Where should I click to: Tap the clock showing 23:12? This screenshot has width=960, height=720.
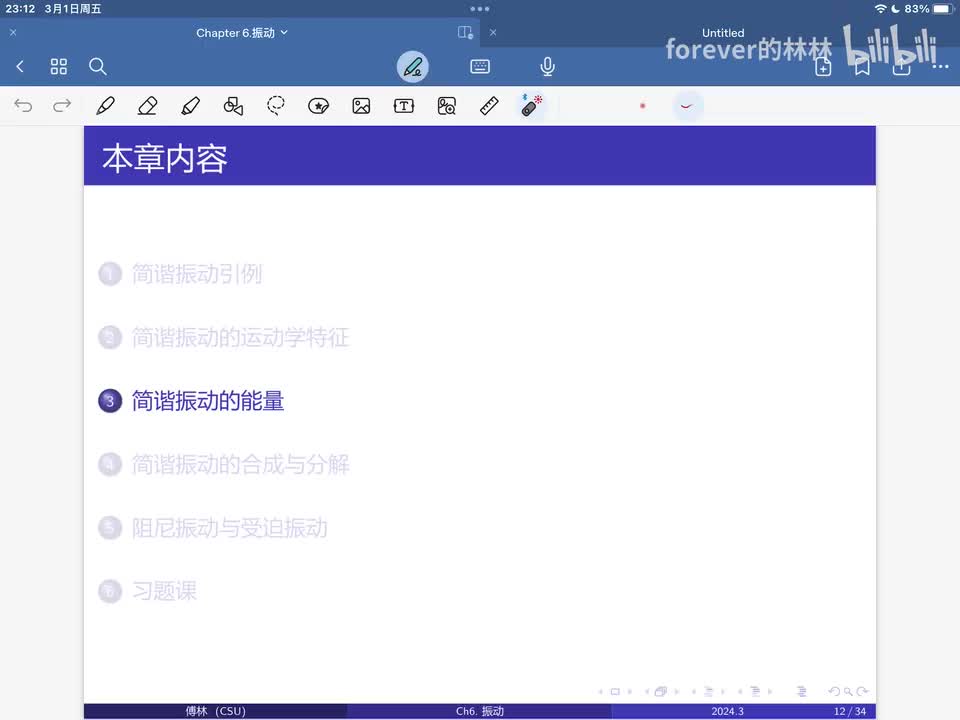20,9
